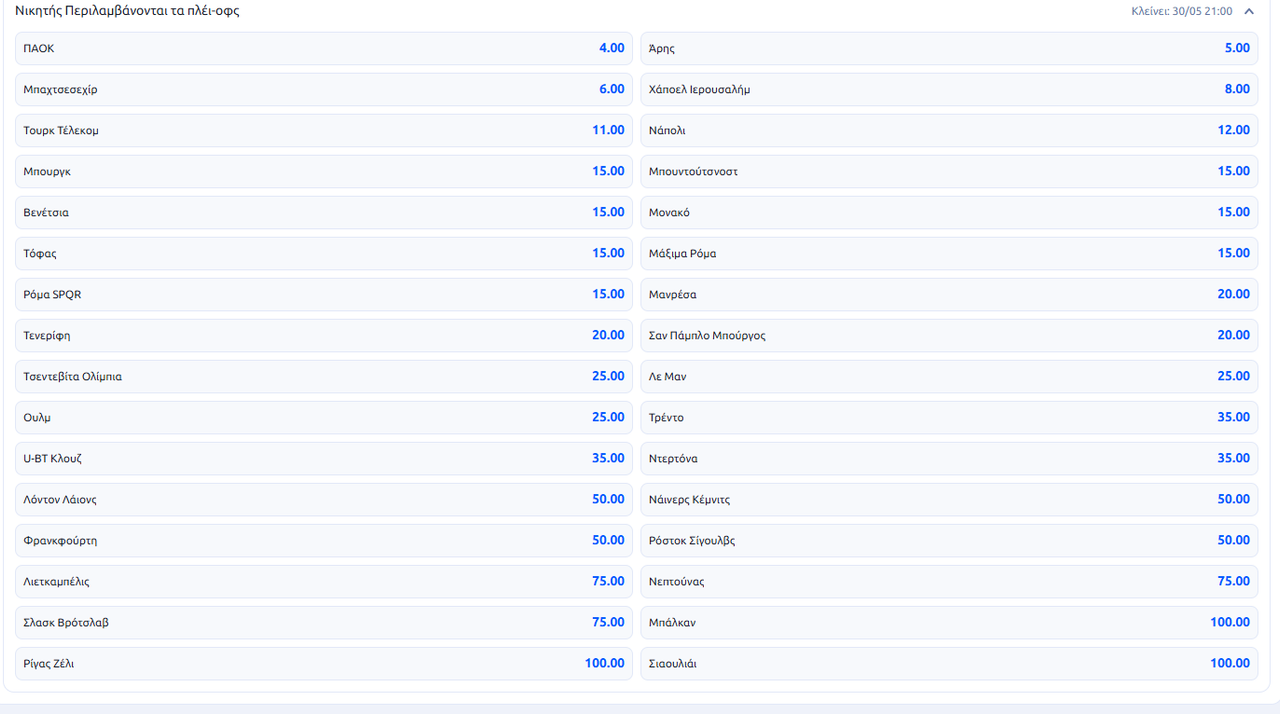Pick Μπουντούτσνοστ at 15.00

pyautogui.click(x=949, y=171)
